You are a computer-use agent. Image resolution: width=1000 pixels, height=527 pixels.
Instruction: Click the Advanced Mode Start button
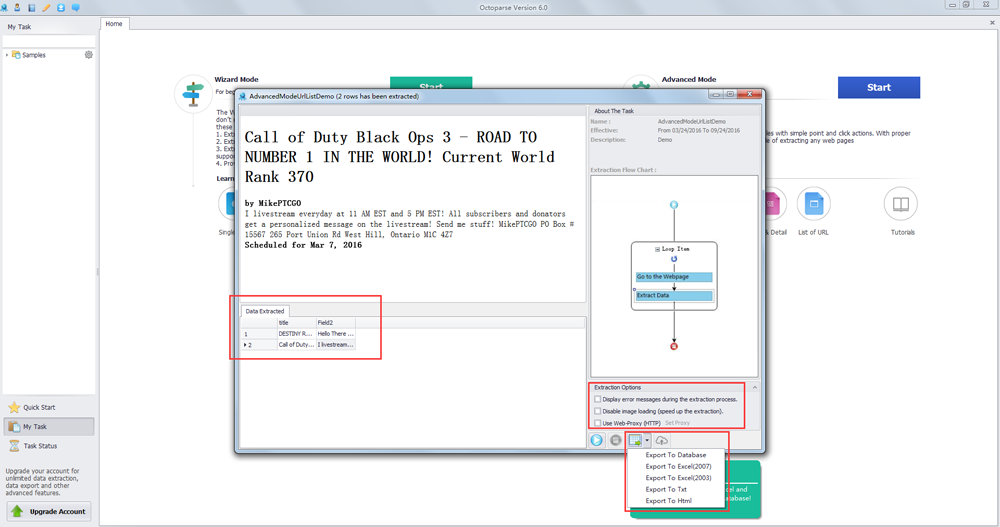878,87
